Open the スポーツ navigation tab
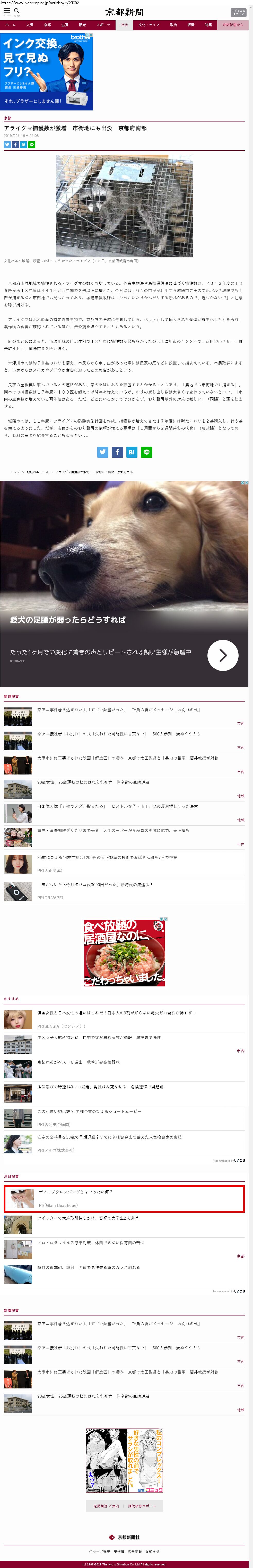Image resolution: width=253 pixels, height=1568 pixels. coord(104,25)
